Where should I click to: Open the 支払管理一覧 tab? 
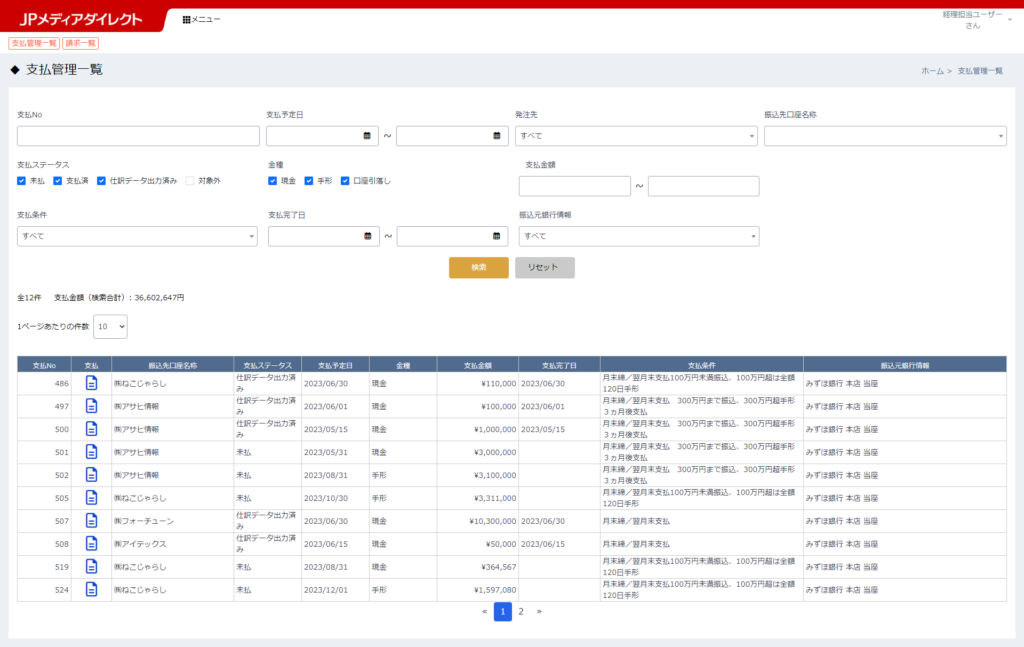[x=34, y=43]
